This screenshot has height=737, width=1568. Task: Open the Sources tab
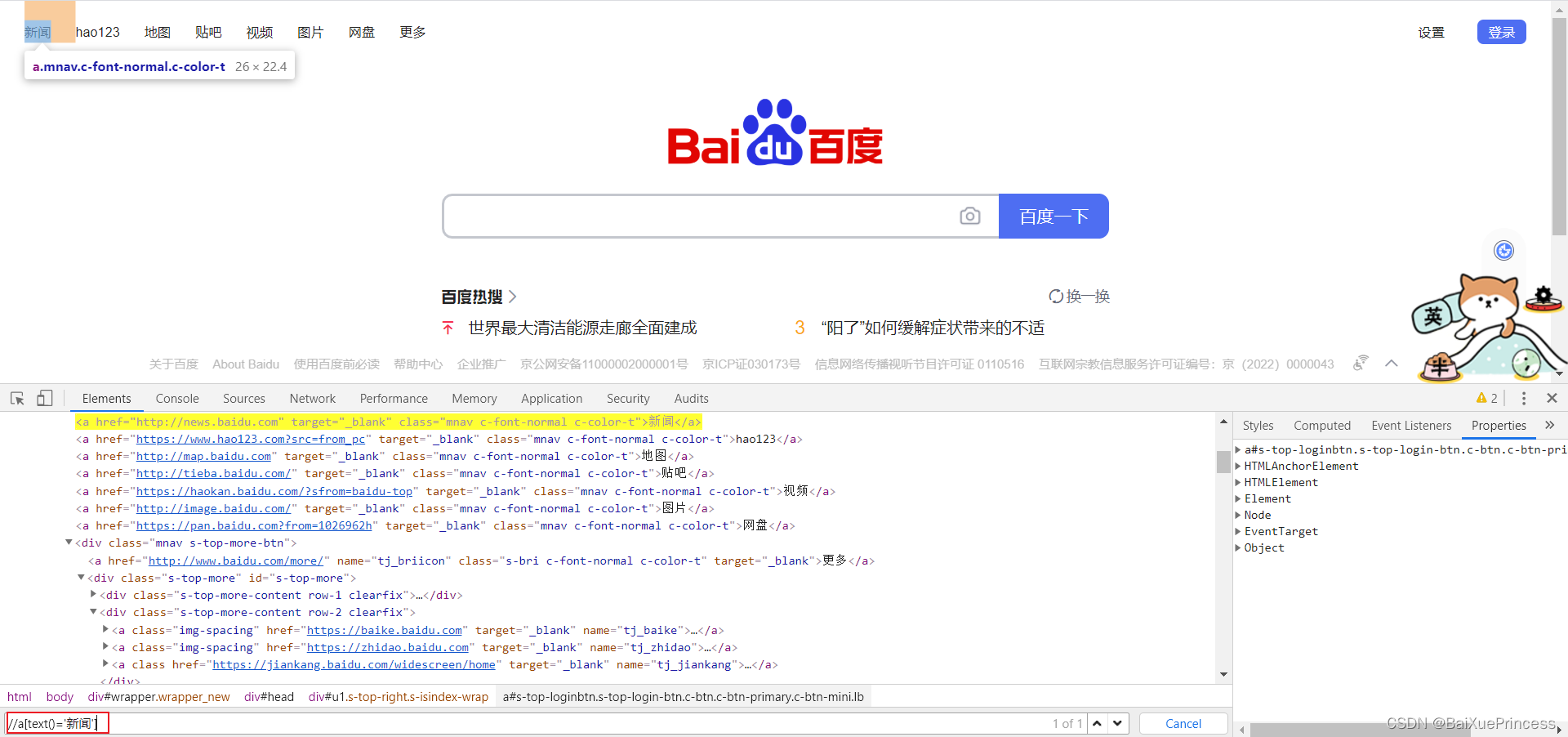coord(243,399)
